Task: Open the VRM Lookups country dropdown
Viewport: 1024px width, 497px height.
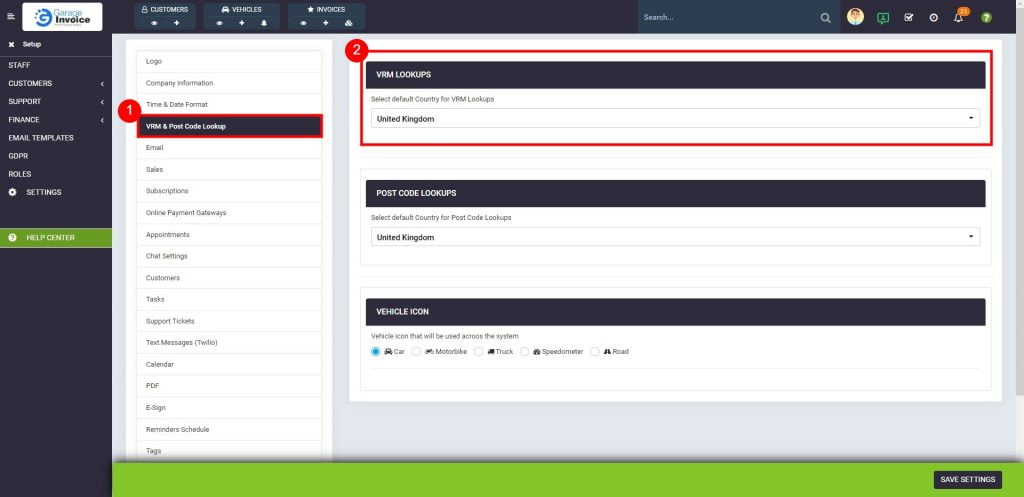Action: tap(675, 118)
